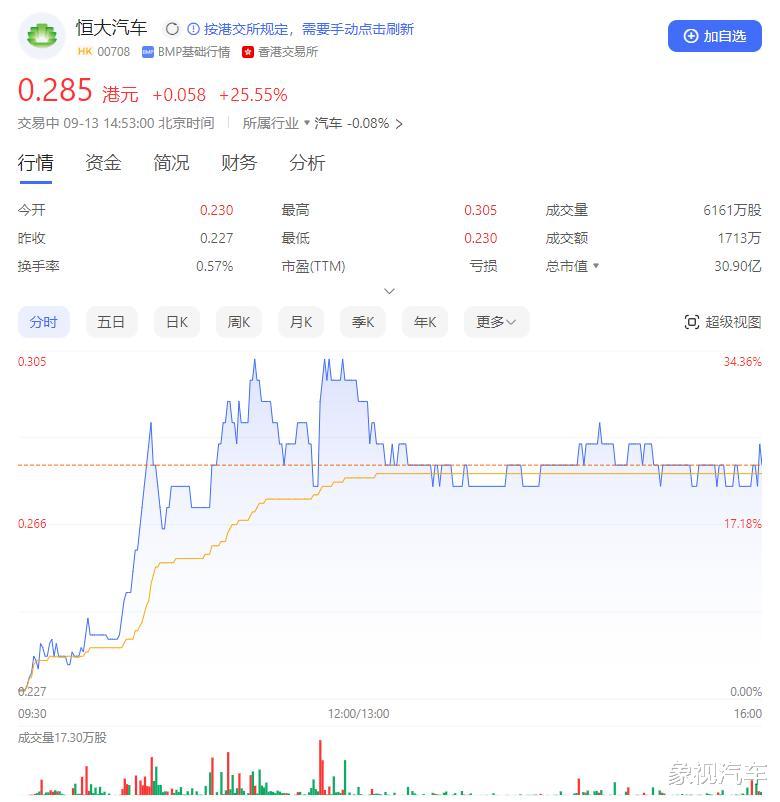Click the 香港交易所 red flag icon
Viewport: 780px width, 802px height.
click(x=248, y=52)
